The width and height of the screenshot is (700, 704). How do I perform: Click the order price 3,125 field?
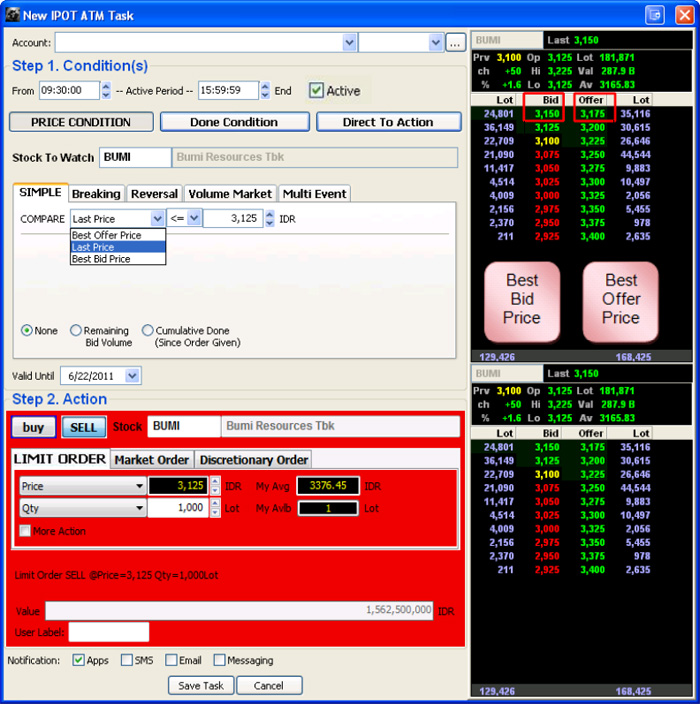(178, 486)
